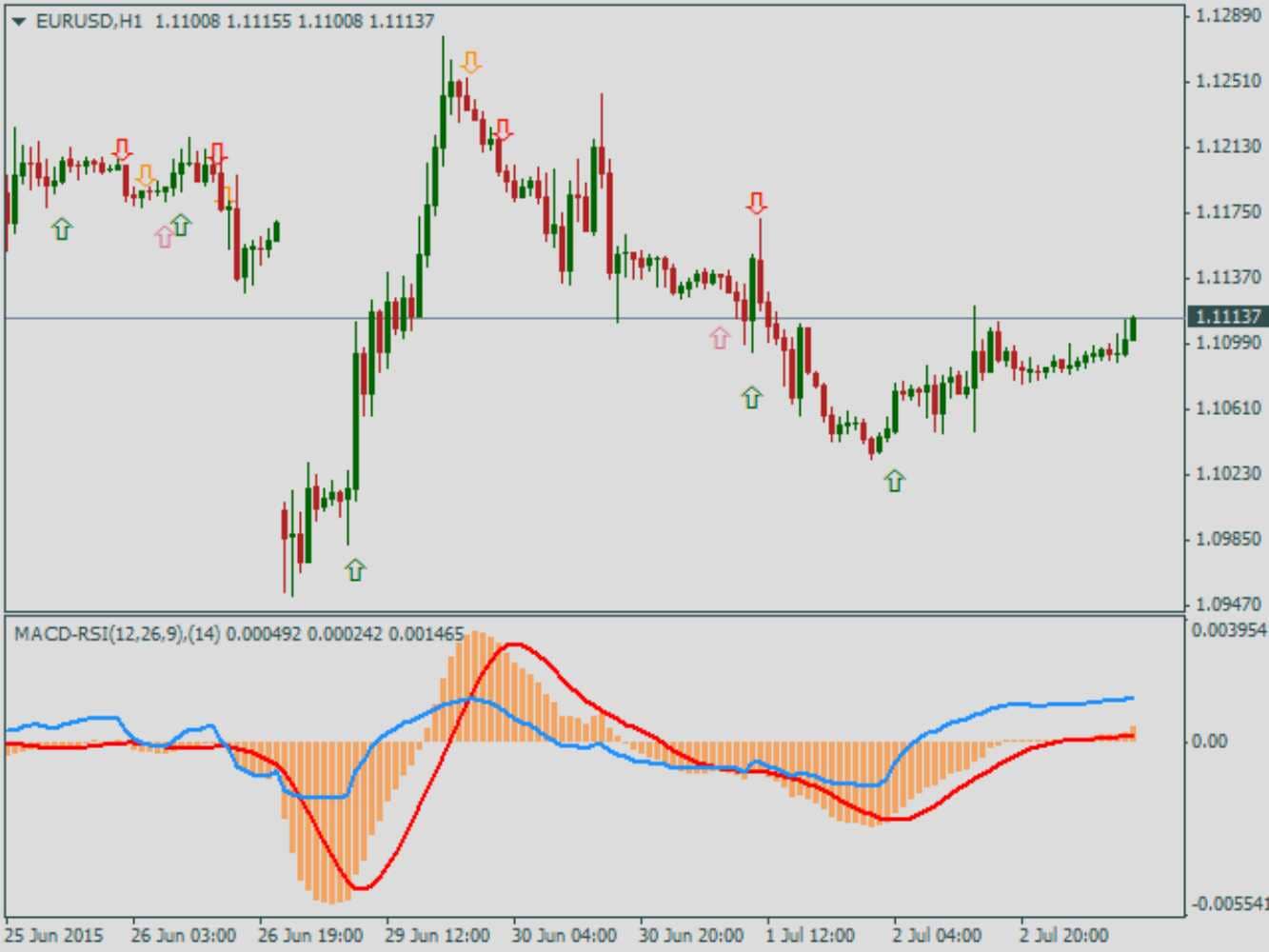The height and width of the screenshot is (952, 1269).
Task: Click the MACD-RSI(12,26,9),(14) indicator label
Action: pyautogui.click(x=116, y=634)
